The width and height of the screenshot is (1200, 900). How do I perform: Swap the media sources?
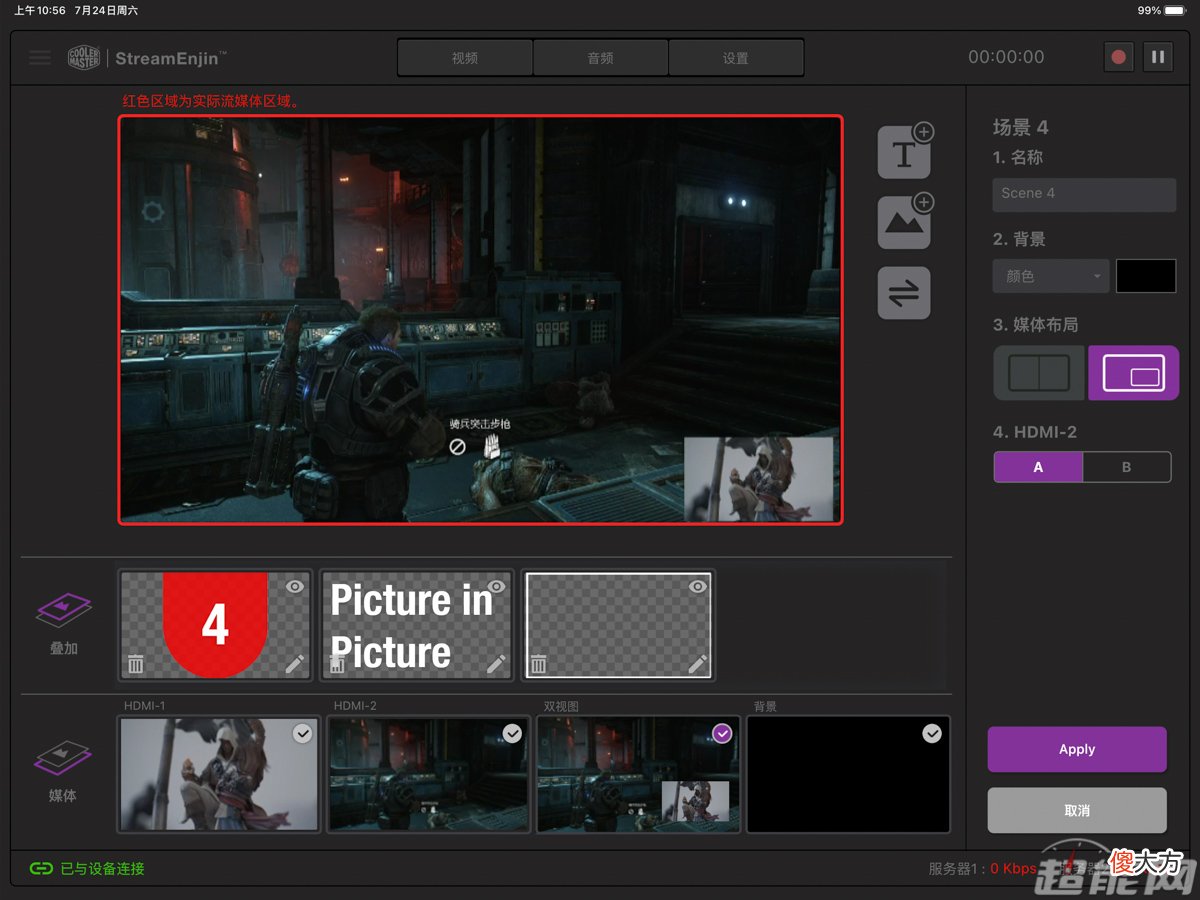point(904,293)
